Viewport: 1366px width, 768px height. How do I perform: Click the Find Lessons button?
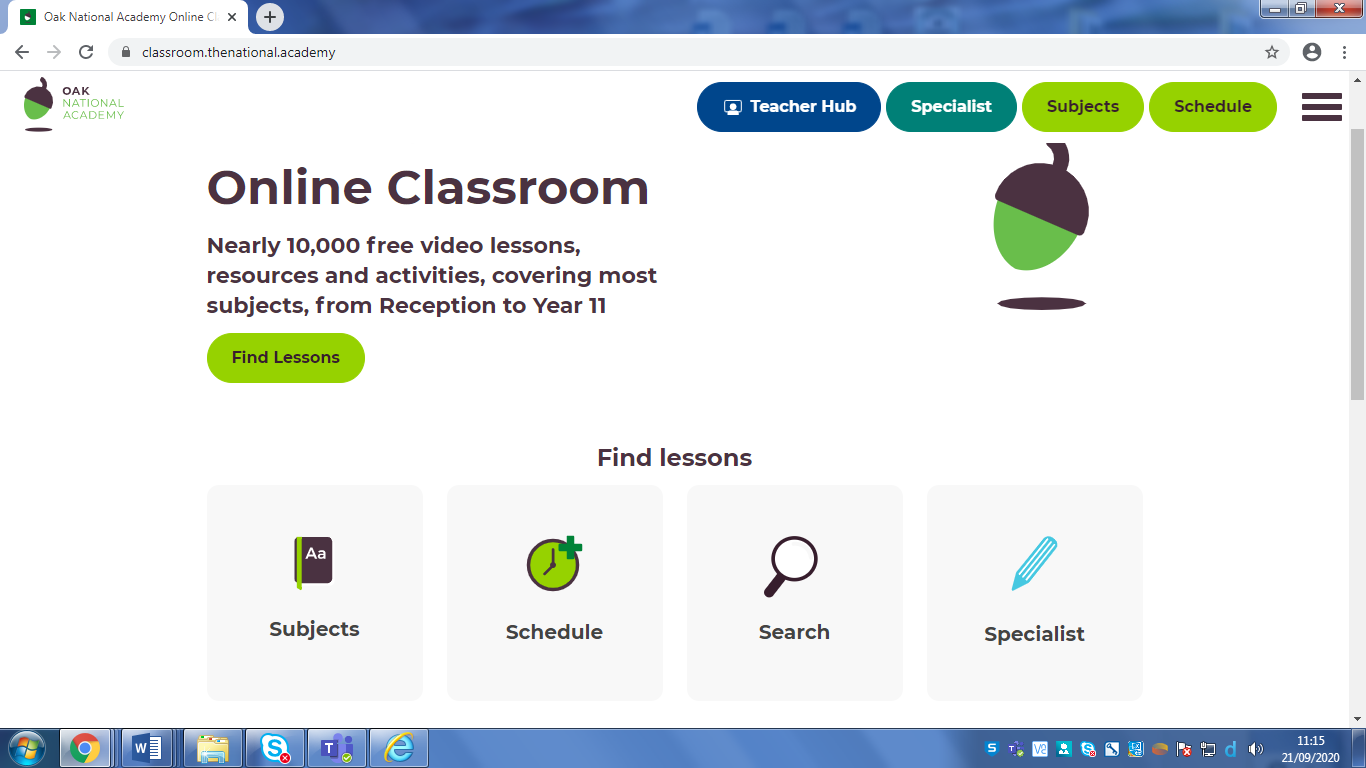coord(286,358)
